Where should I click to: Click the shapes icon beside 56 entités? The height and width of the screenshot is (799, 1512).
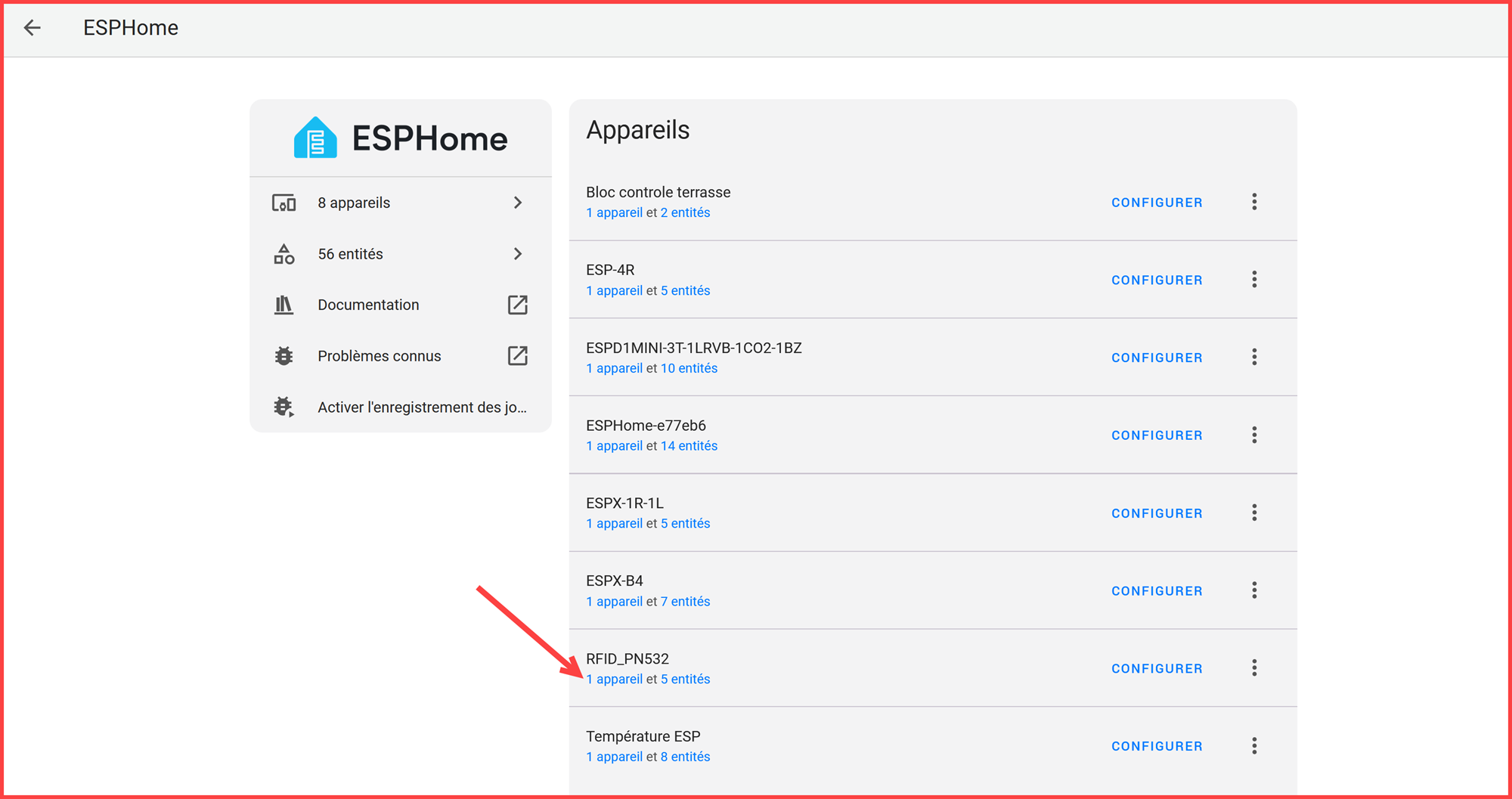283,254
